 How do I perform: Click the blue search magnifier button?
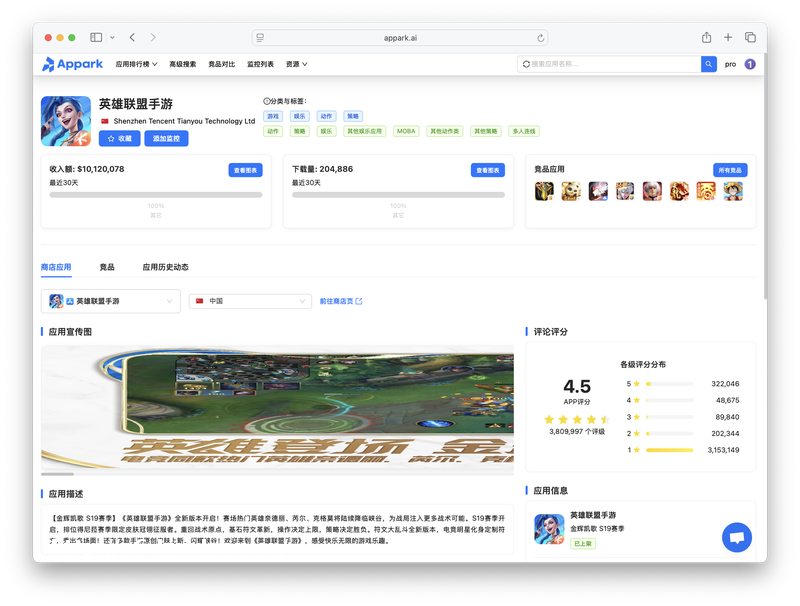pos(709,64)
